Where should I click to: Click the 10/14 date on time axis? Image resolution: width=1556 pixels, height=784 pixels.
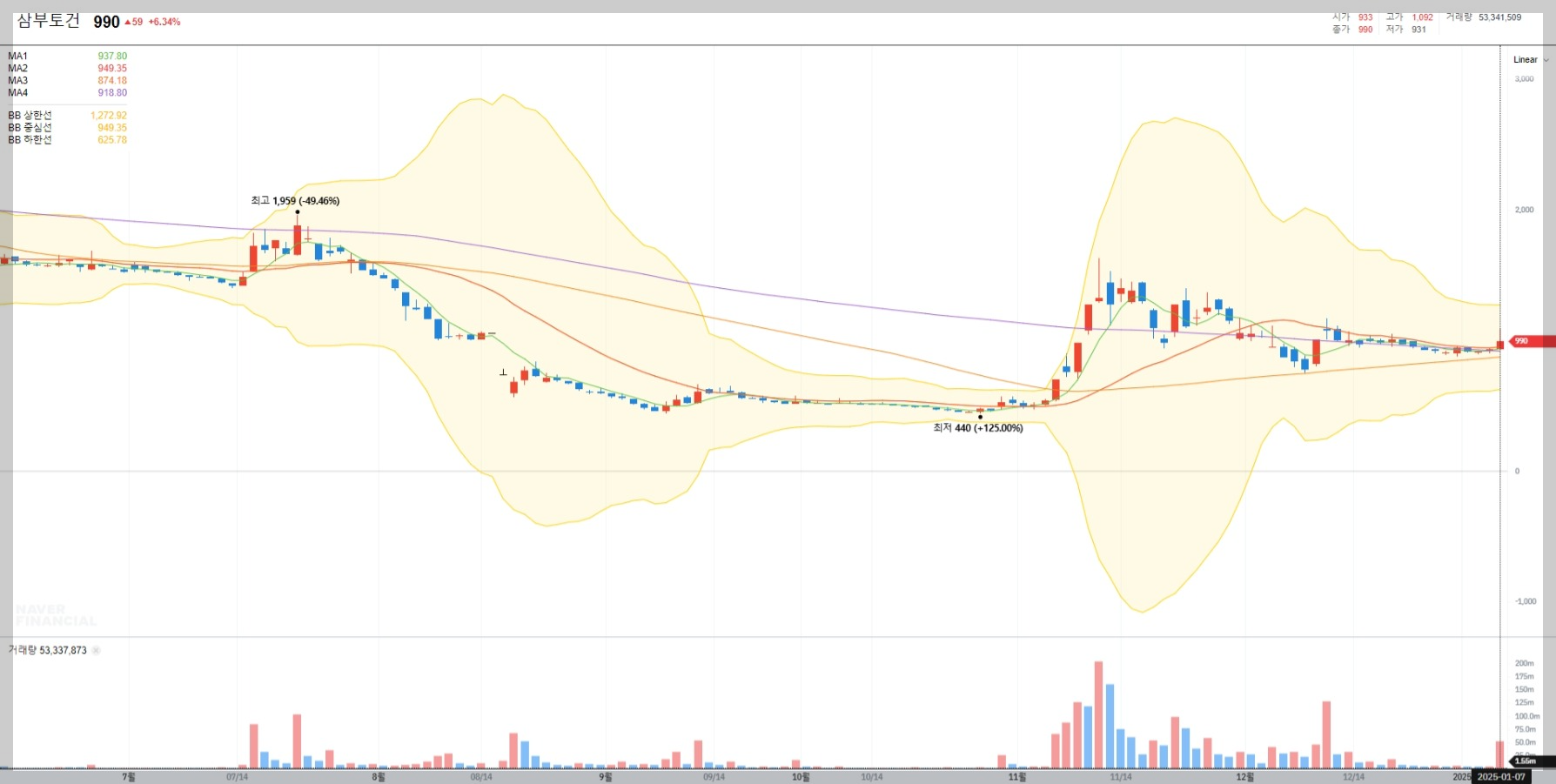click(871, 777)
